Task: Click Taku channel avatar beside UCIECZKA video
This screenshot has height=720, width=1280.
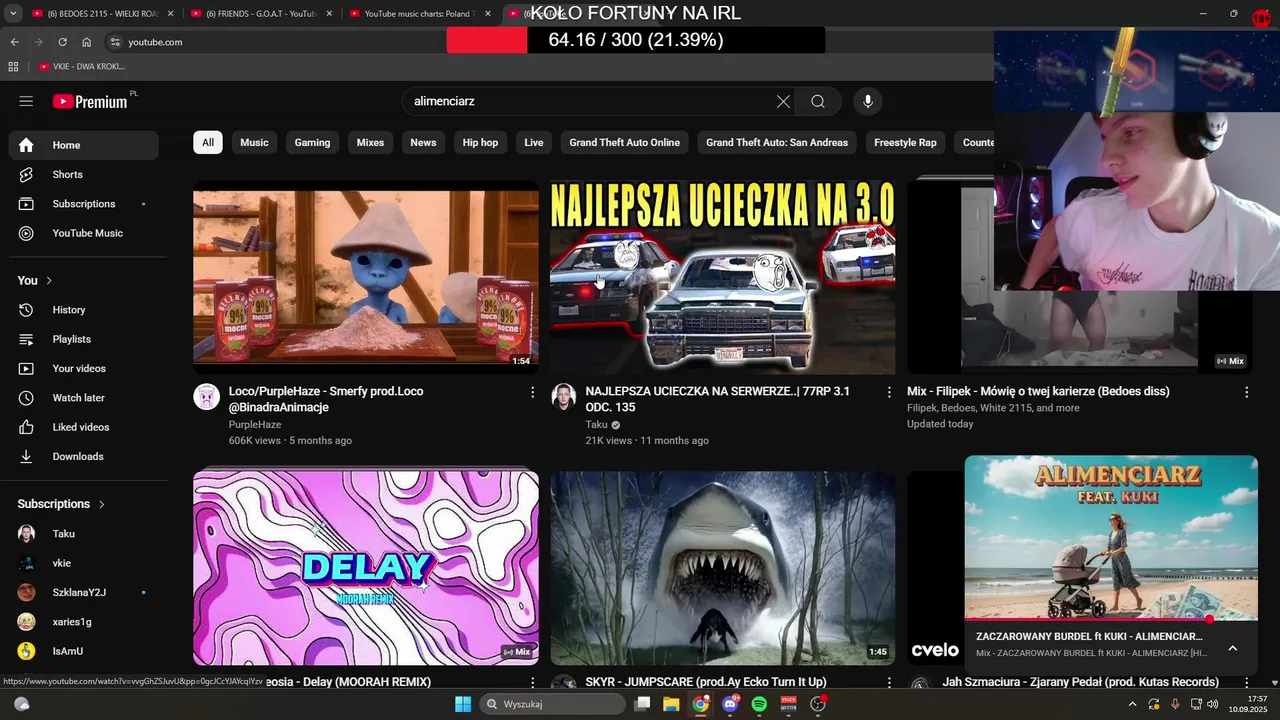Action: click(x=564, y=397)
